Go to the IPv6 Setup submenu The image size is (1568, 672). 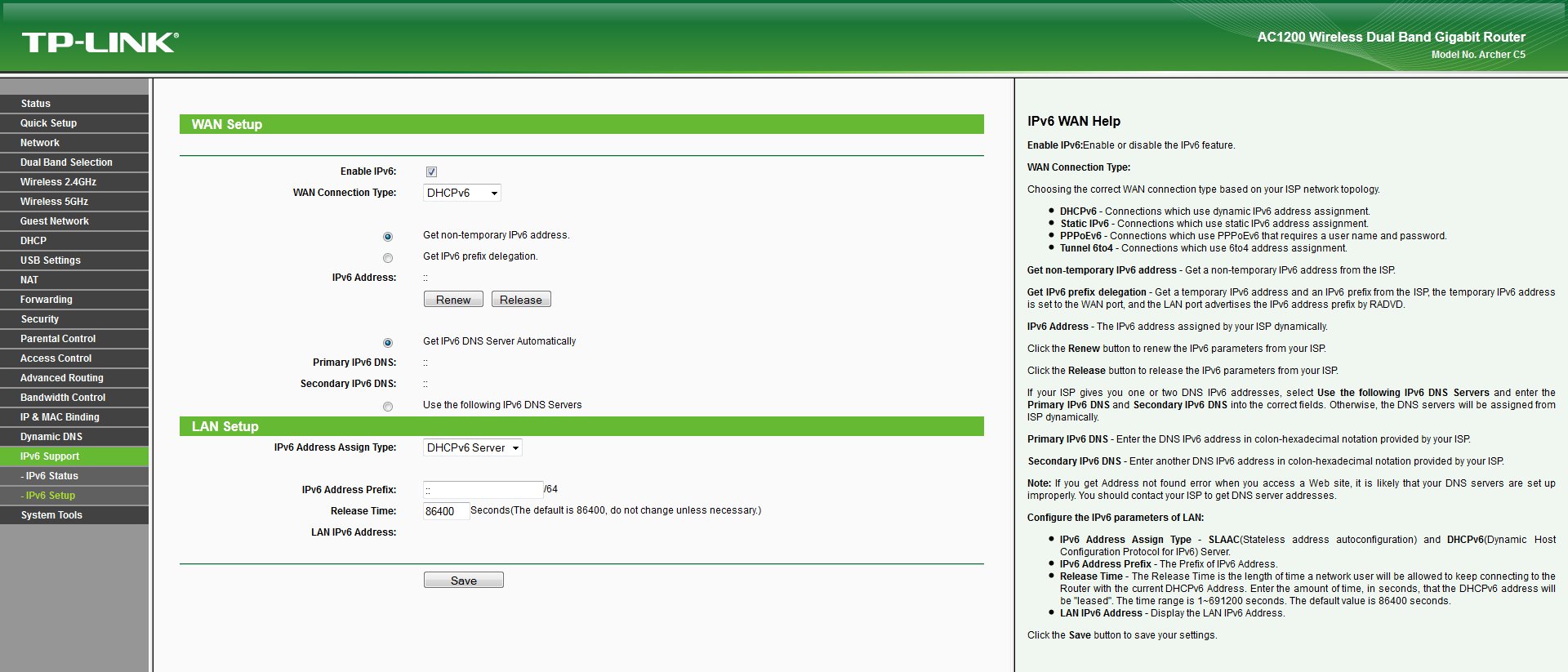tap(74, 496)
